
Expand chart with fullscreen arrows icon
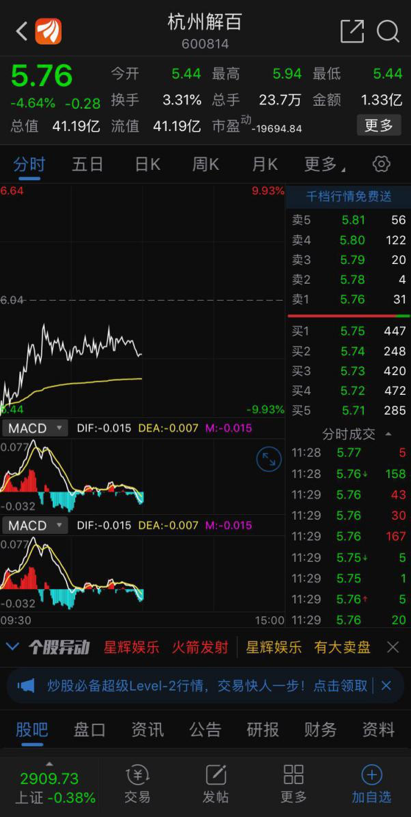[x=269, y=459]
